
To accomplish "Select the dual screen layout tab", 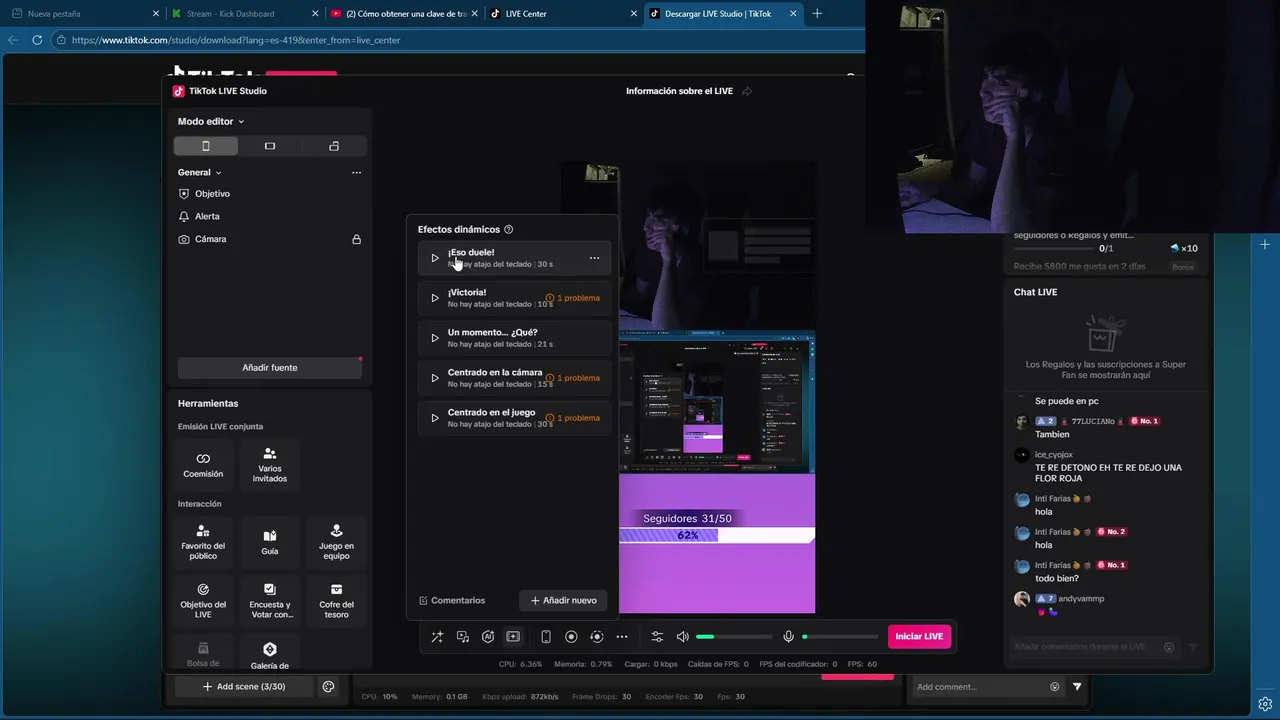I will tap(334, 146).
